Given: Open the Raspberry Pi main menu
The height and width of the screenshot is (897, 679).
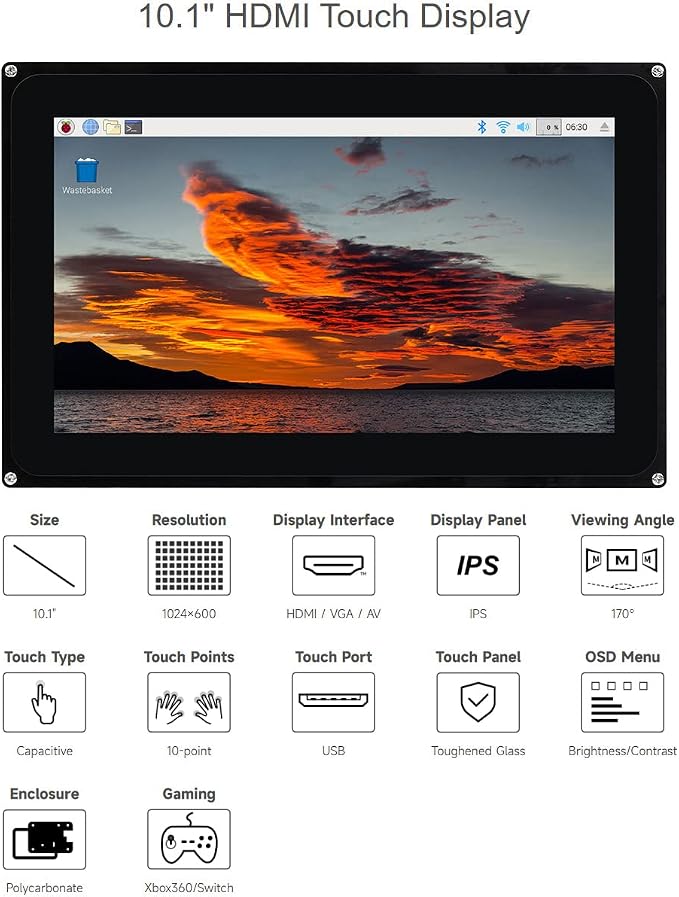Looking at the screenshot, I should click(67, 127).
